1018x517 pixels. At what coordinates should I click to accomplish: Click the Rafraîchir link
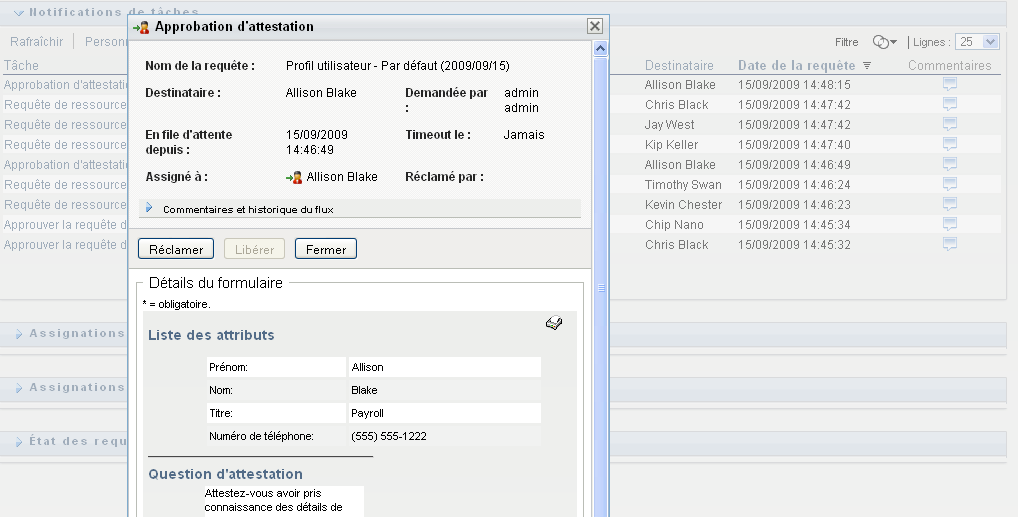36,42
